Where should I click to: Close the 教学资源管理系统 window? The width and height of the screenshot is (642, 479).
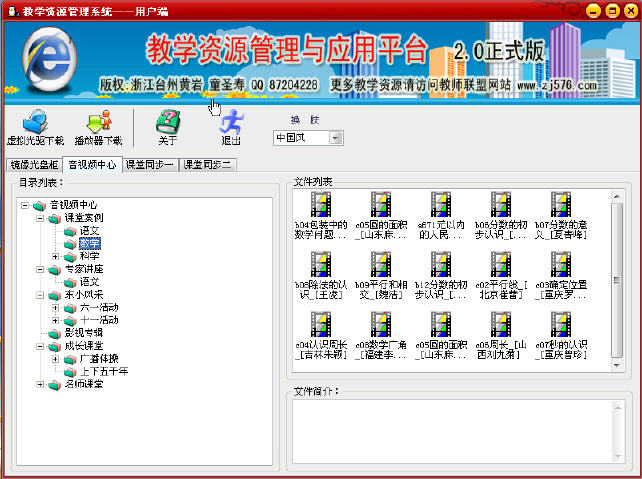coord(631,11)
